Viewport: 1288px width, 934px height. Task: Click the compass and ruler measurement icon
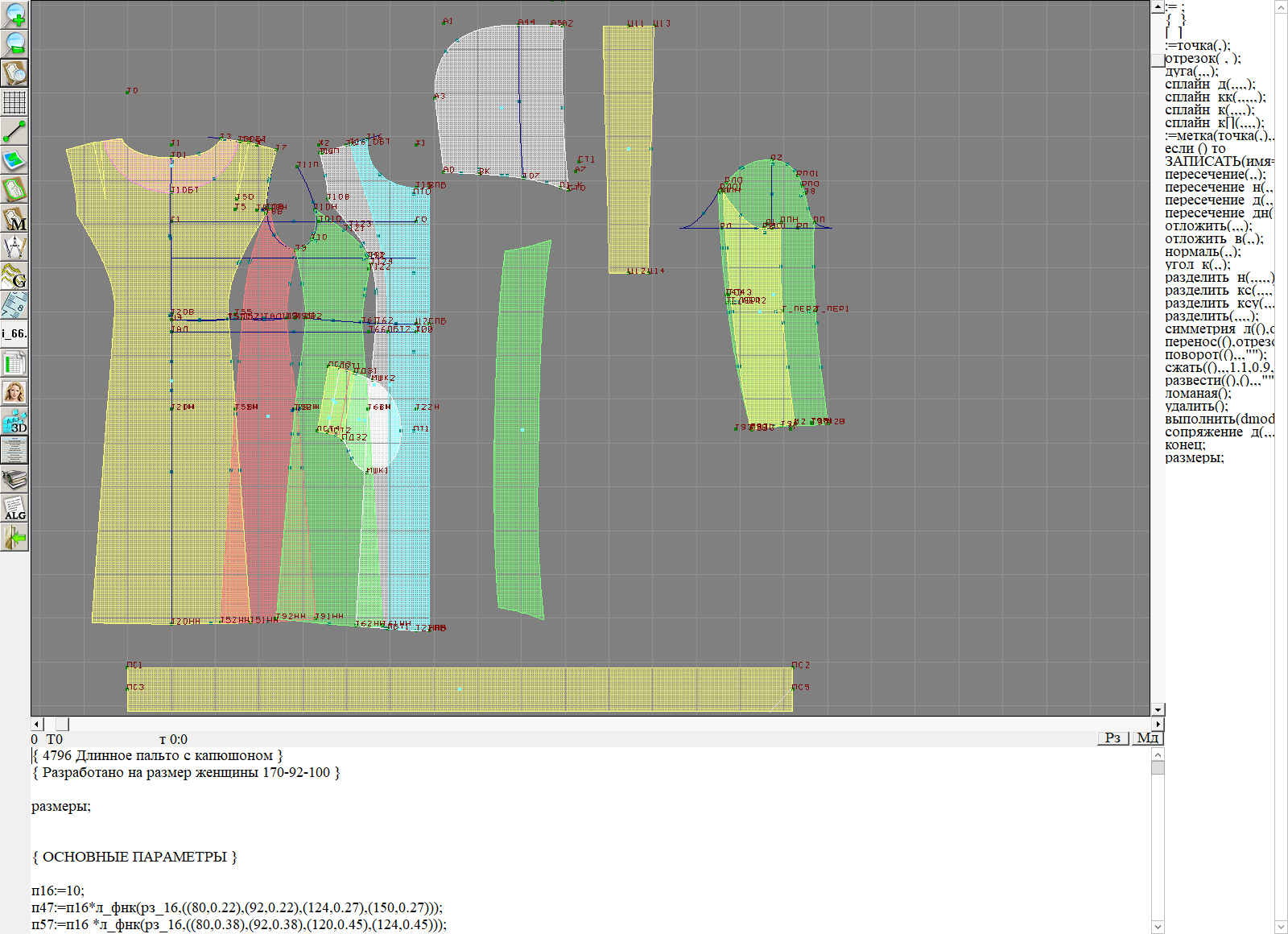point(14,247)
